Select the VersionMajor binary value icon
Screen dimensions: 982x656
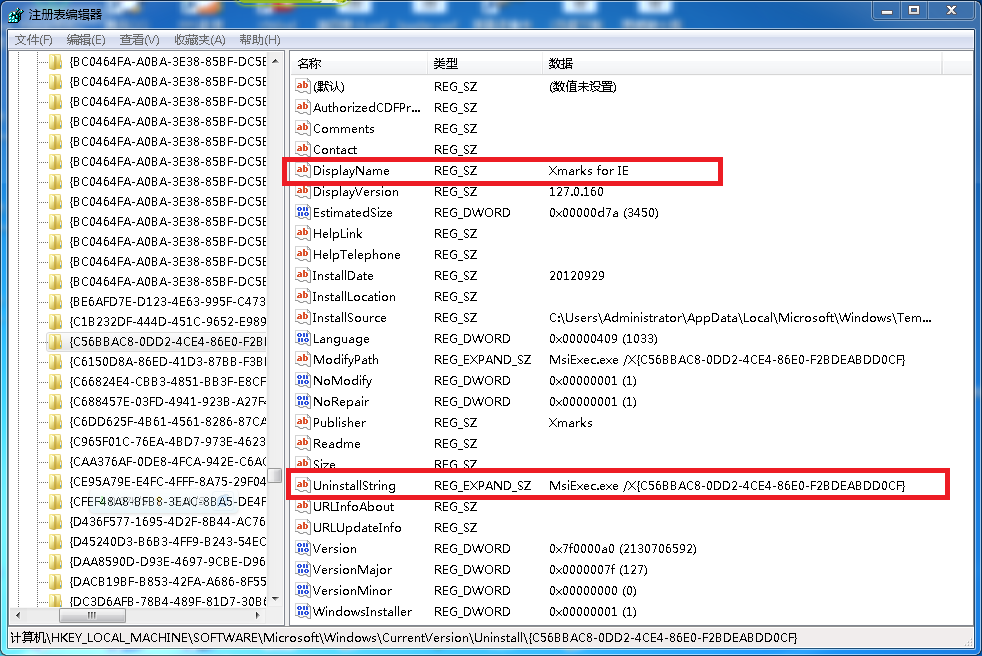303,570
